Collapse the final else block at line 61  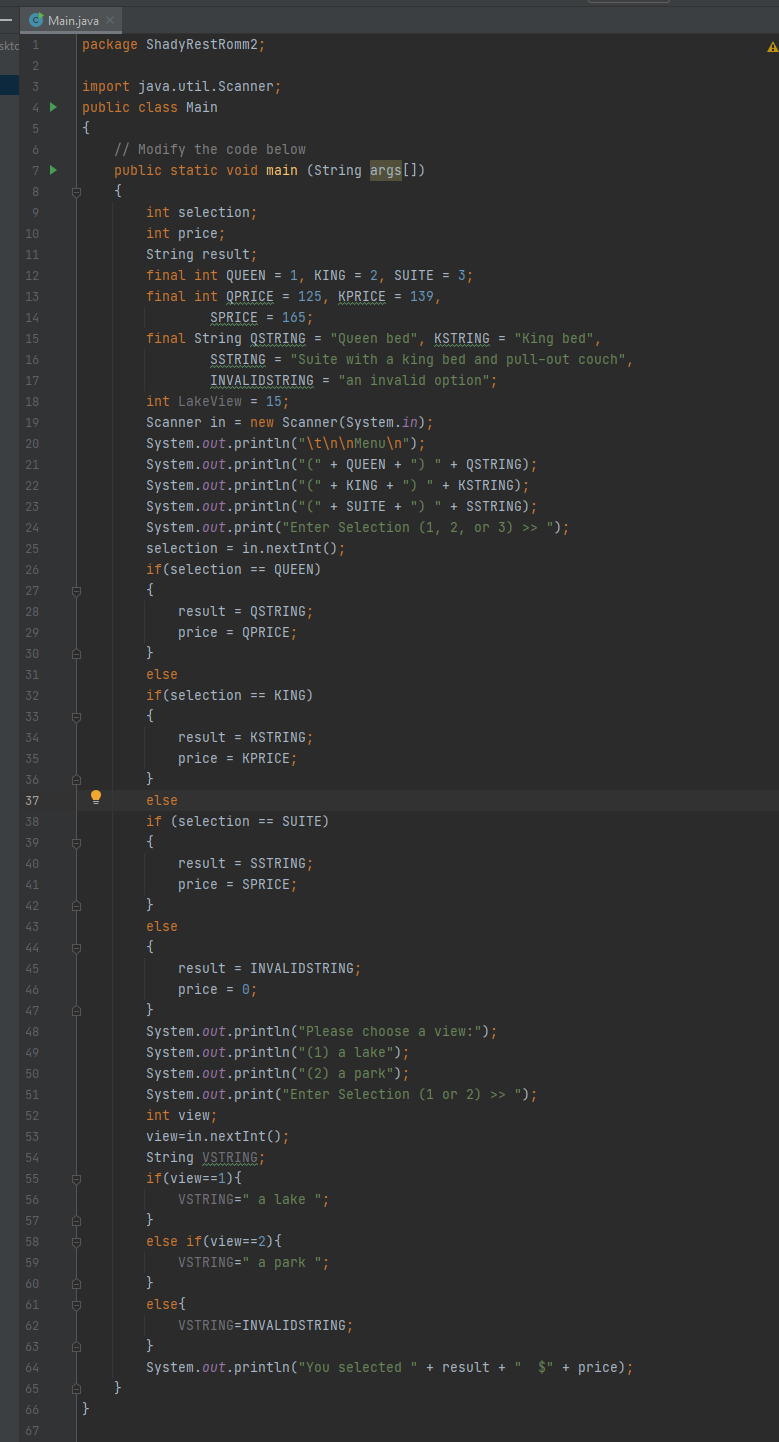pos(76,1304)
